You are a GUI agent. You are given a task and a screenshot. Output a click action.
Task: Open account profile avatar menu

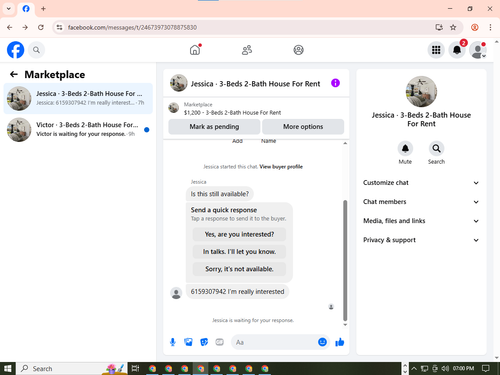coord(478,50)
